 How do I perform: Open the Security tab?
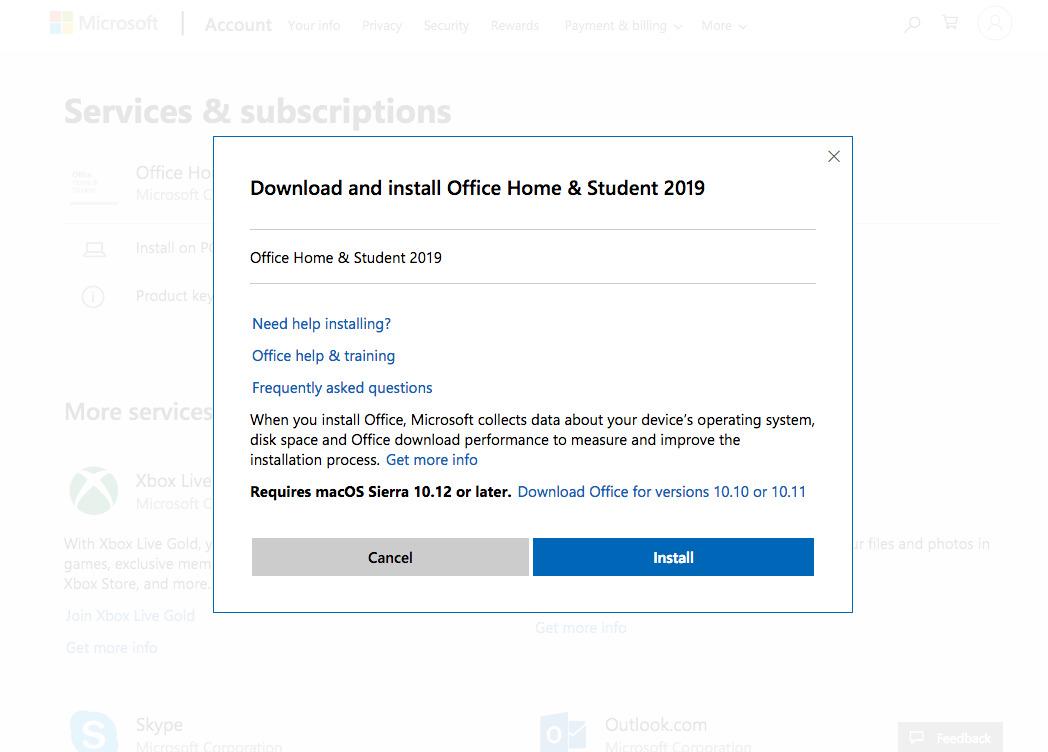[x=446, y=25]
